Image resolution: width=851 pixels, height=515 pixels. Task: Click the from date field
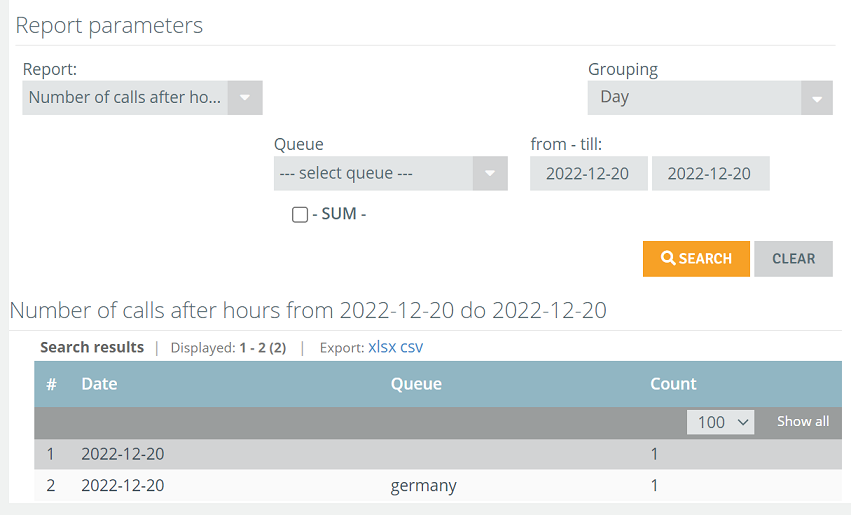point(588,174)
